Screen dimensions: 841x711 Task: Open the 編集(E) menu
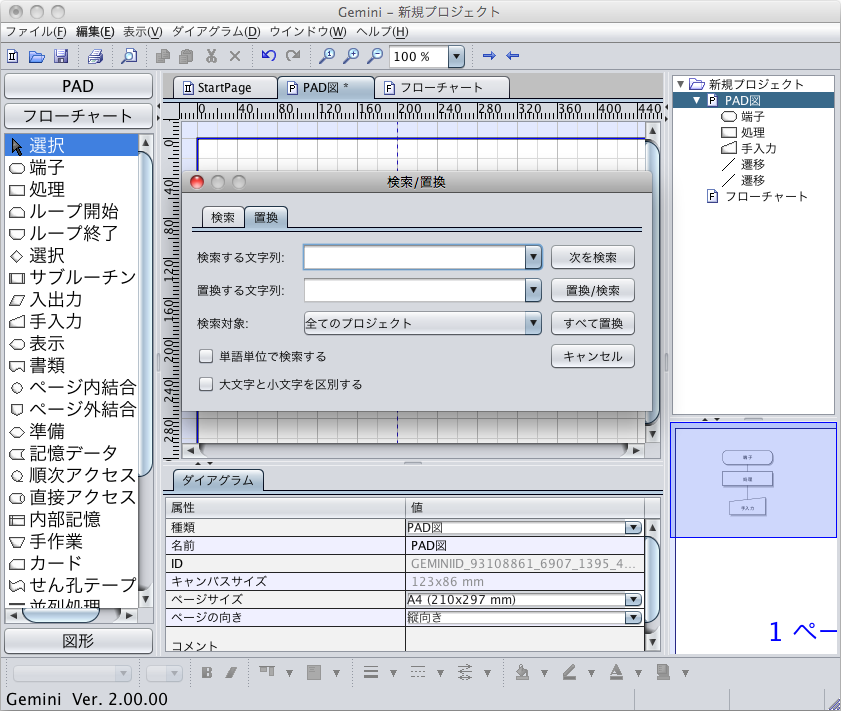(x=95, y=32)
